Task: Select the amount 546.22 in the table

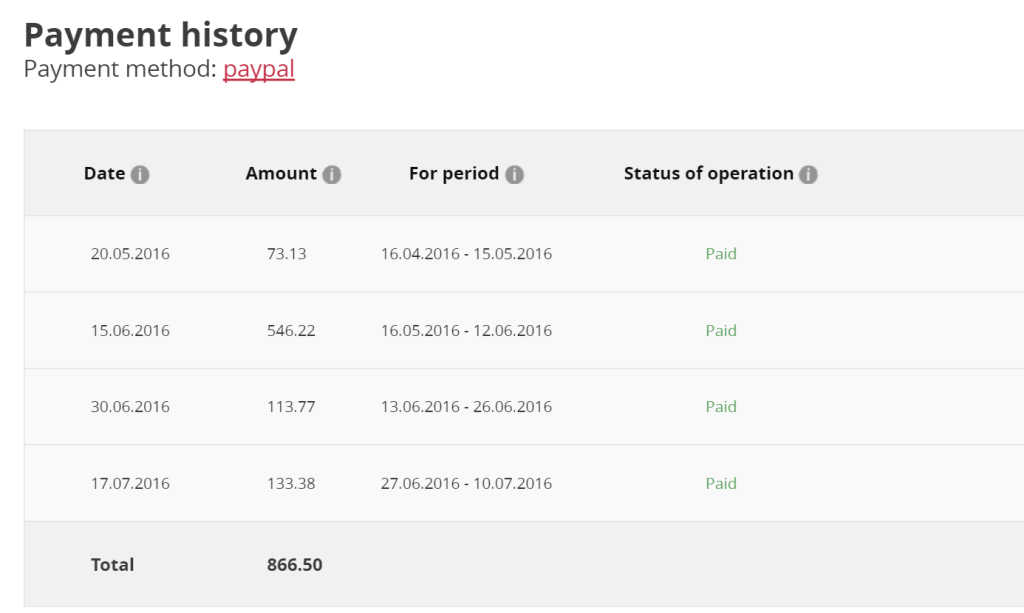Action: [291, 330]
